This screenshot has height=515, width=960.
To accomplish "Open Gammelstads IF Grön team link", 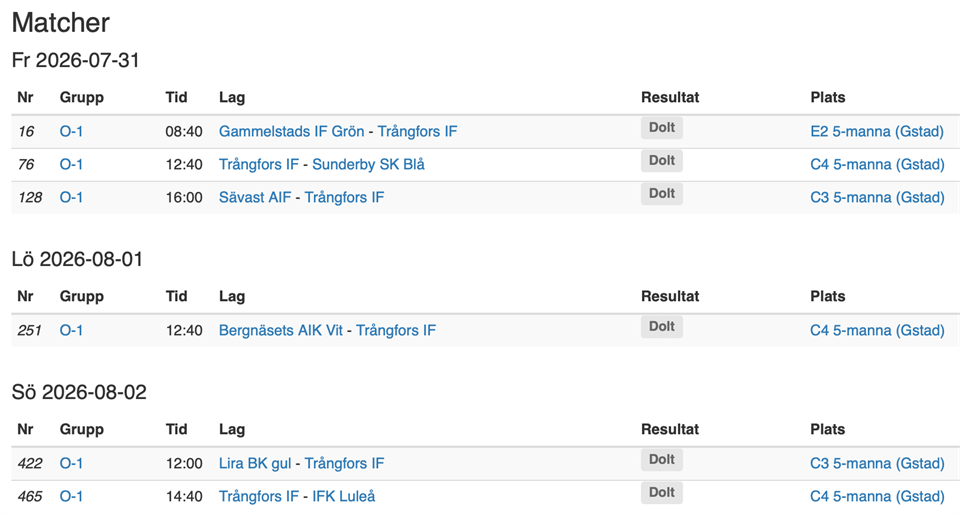I will click(291, 132).
